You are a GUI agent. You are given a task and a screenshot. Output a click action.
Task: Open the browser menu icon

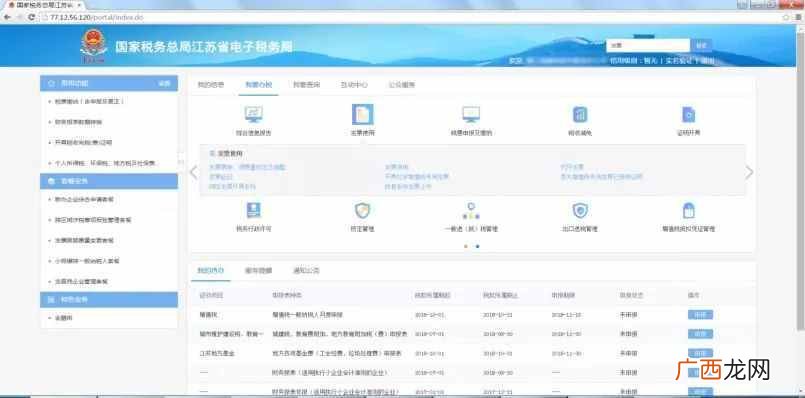point(797,17)
